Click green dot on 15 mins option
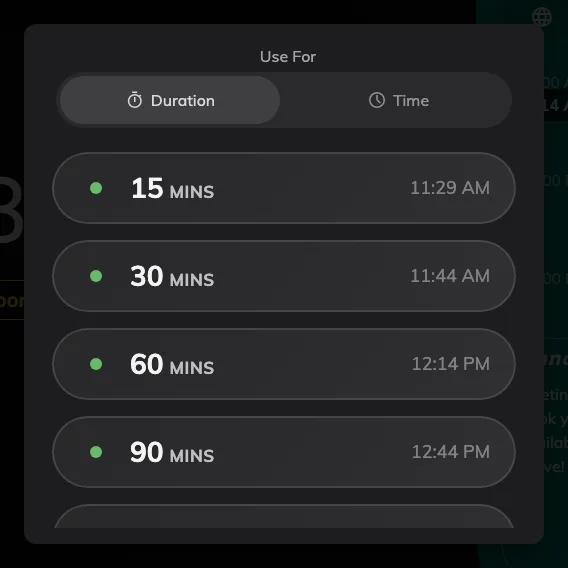This screenshot has width=568, height=568. (x=96, y=188)
